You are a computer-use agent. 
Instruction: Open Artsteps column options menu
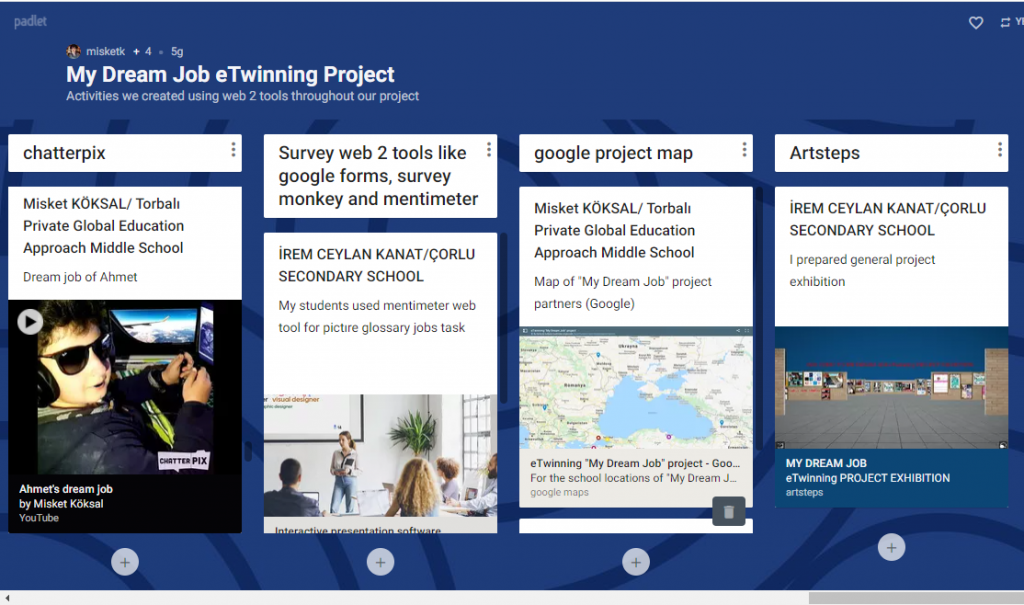point(999,150)
